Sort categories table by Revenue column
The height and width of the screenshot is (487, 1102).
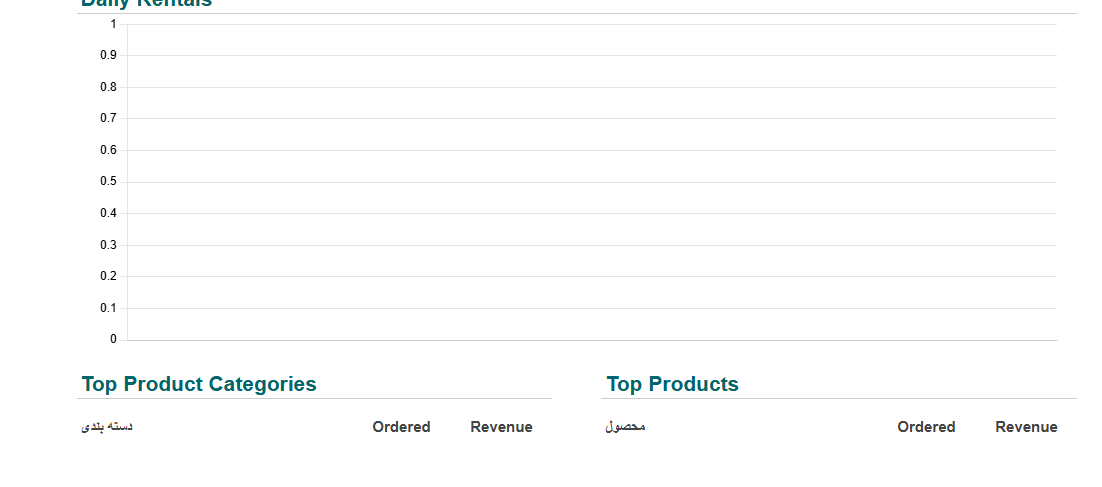[501, 427]
